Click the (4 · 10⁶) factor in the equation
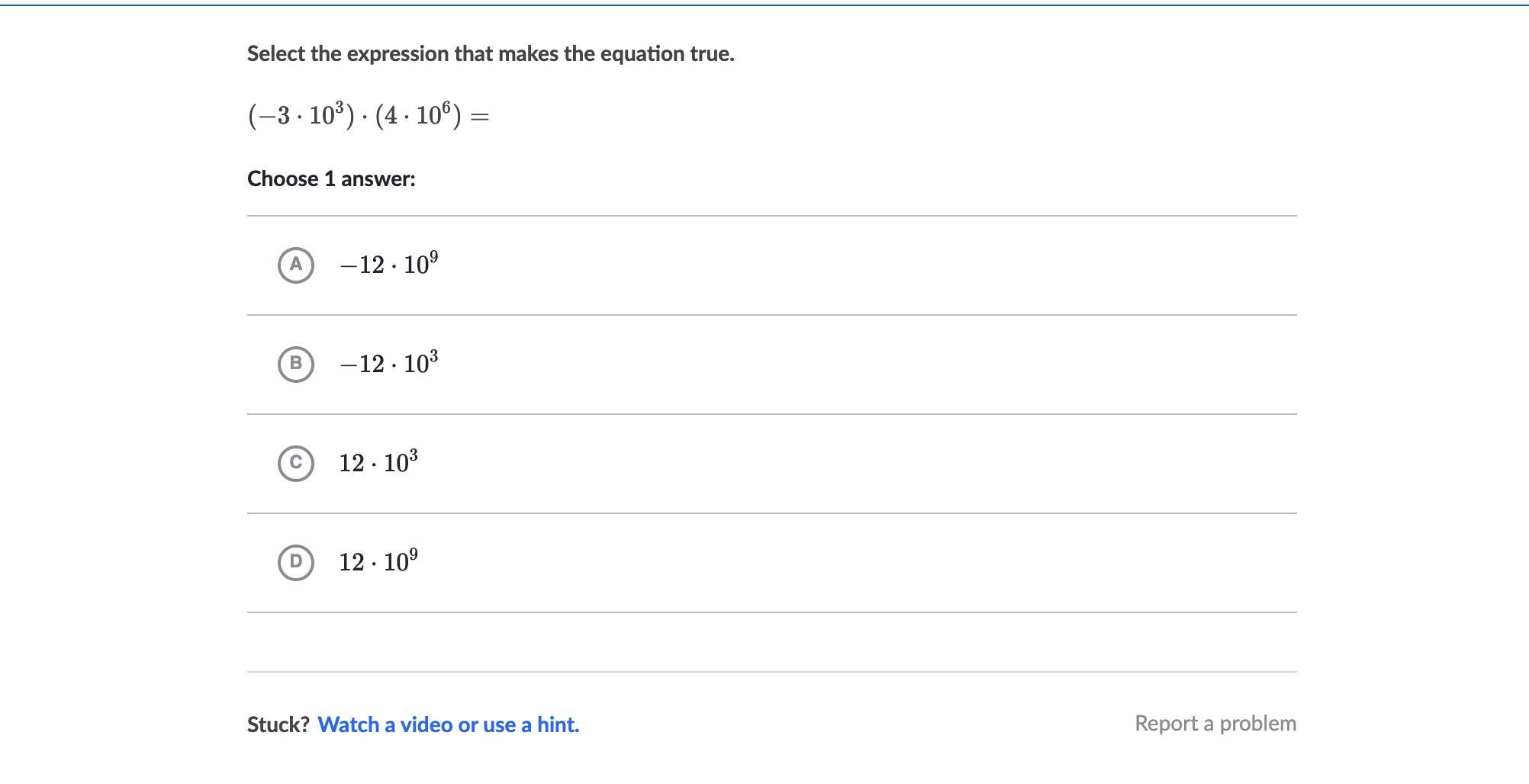Screen dimensions: 1529x784 [x=418, y=116]
